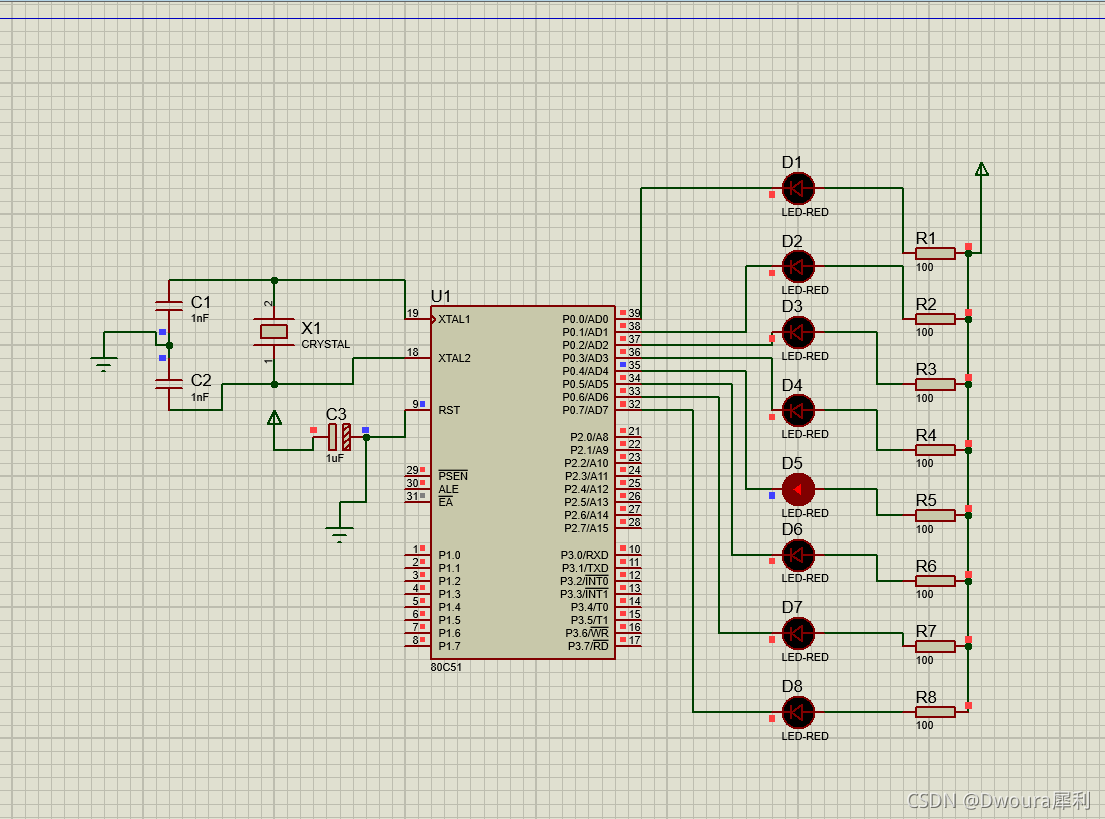Click the LED-RED label under D8

pyautogui.click(x=805, y=736)
